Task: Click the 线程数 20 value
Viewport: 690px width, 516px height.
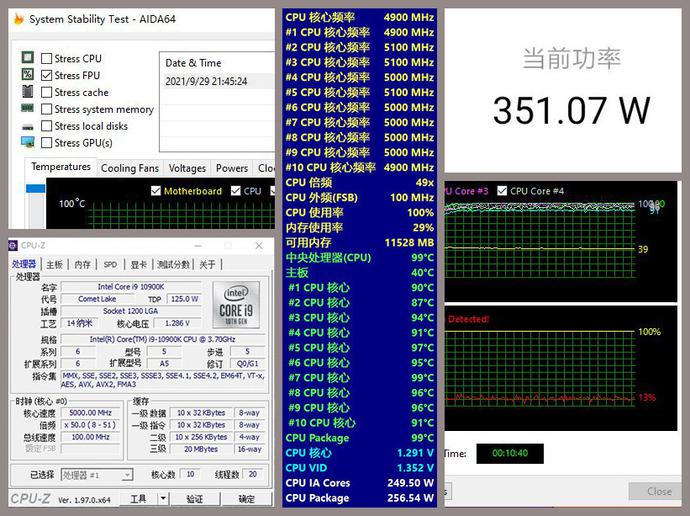Action: pyautogui.click(x=253, y=474)
